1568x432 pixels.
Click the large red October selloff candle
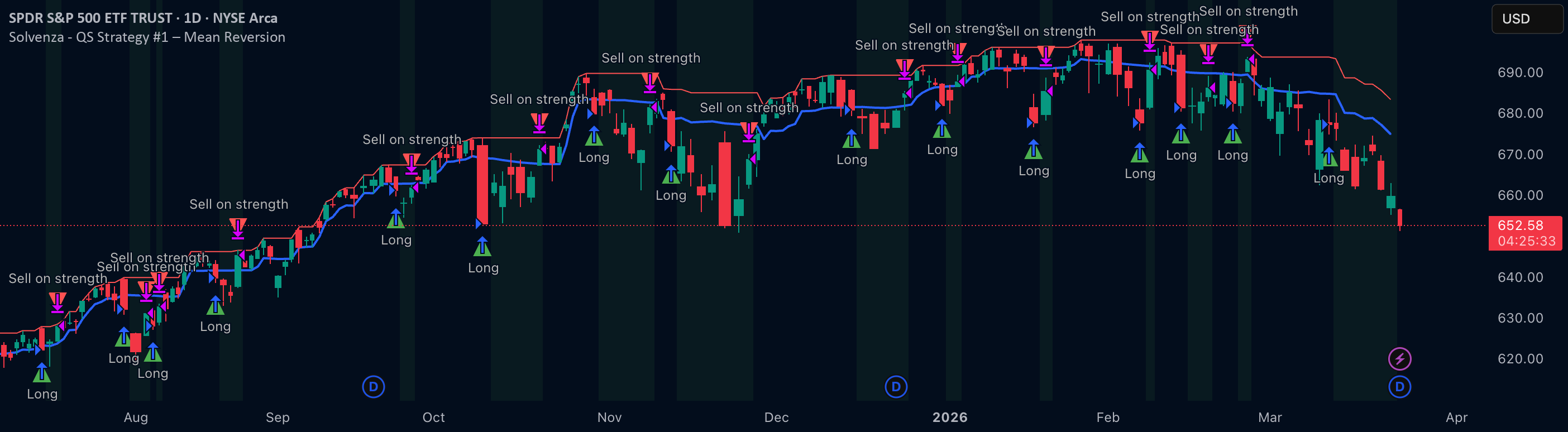482,184
